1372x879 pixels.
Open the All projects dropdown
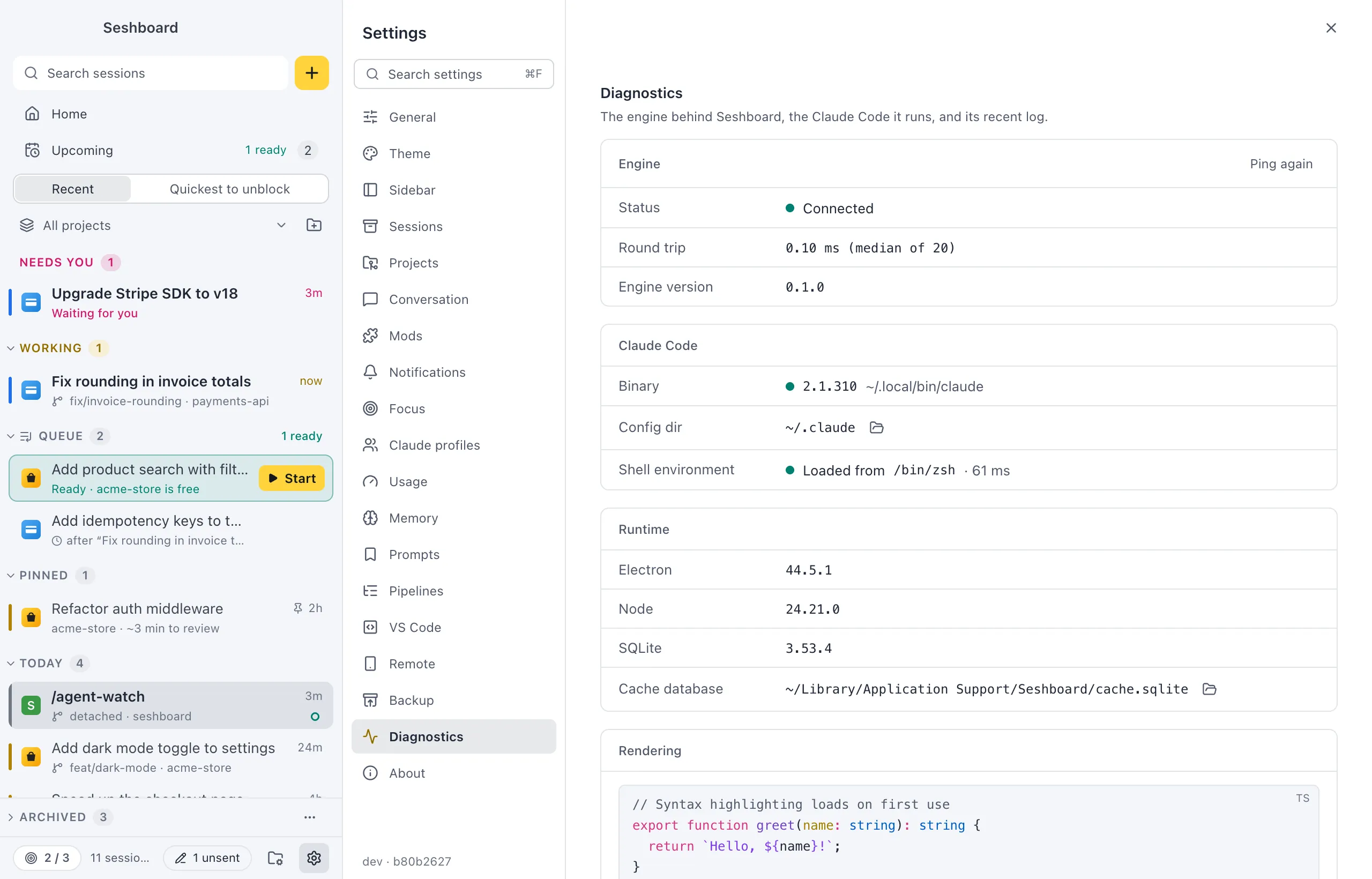(153, 225)
